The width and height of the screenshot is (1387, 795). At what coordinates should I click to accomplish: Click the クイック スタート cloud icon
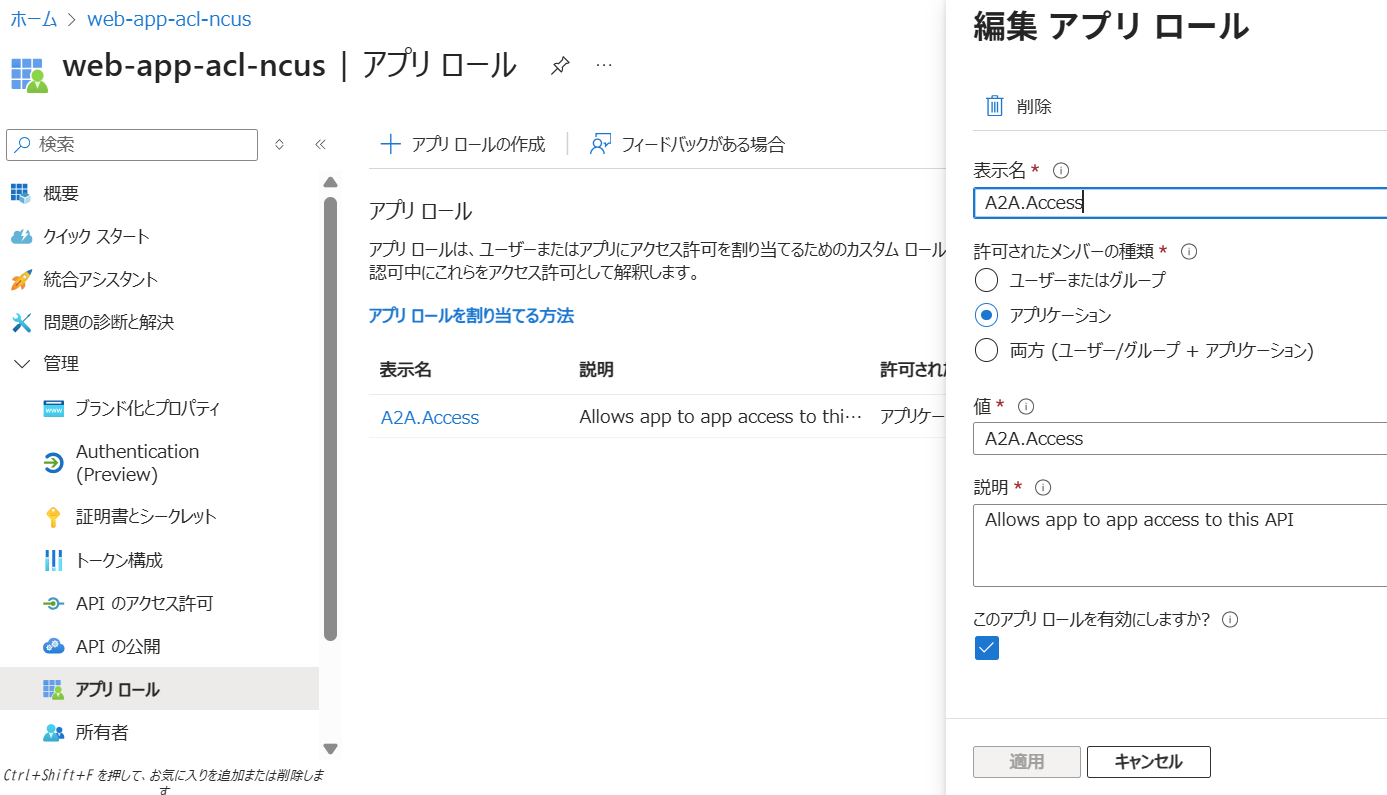(x=22, y=236)
